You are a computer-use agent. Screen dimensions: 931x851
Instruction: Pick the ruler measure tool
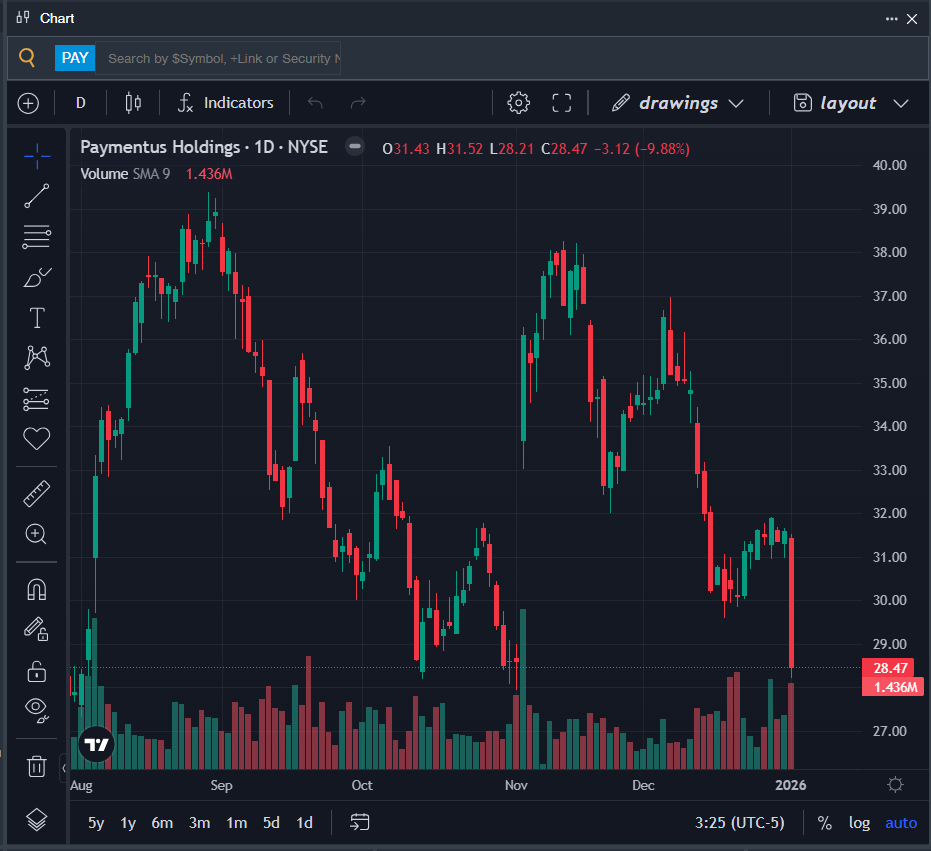(37, 493)
